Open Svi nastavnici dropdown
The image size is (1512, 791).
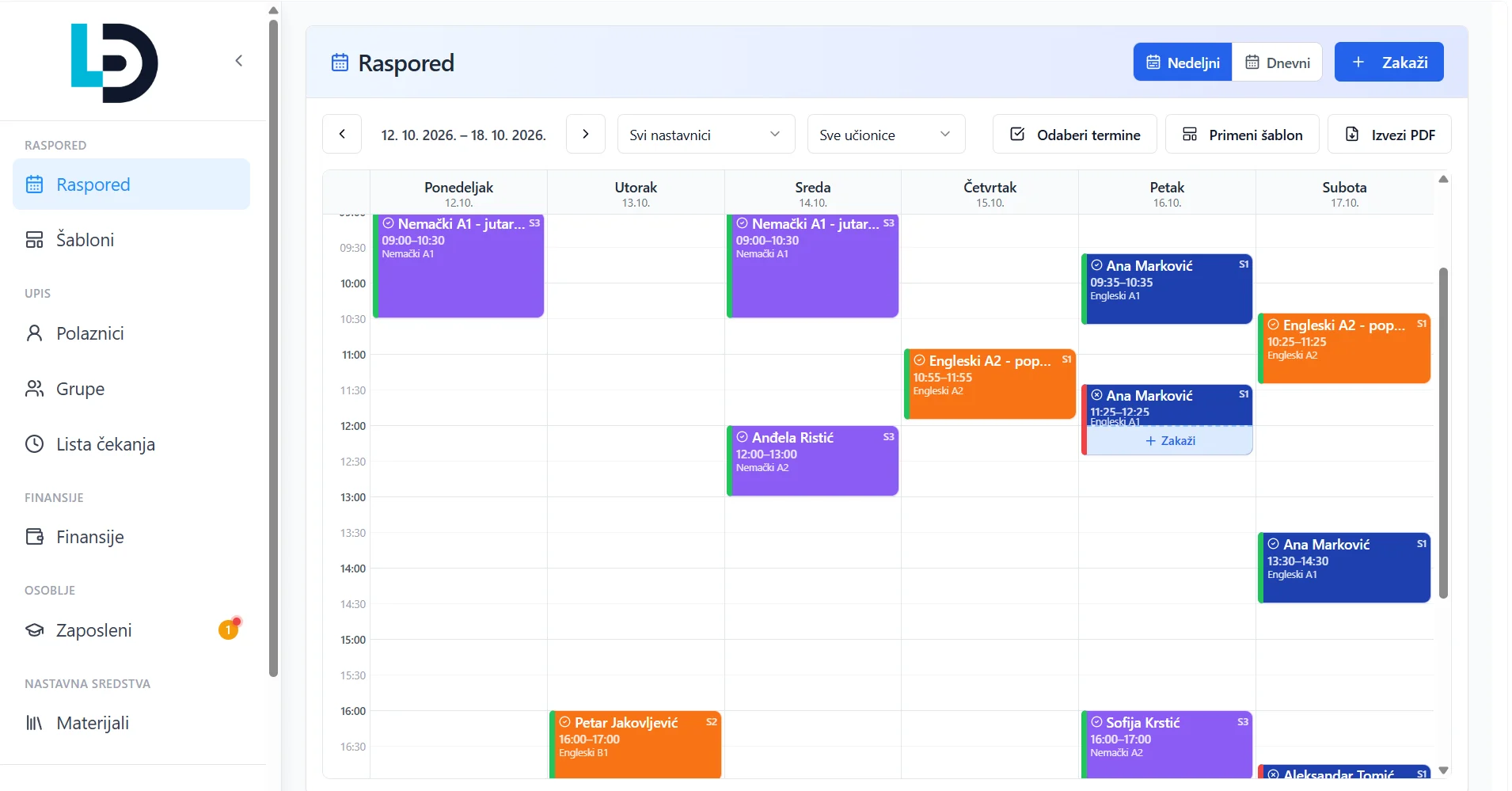(706, 135)
